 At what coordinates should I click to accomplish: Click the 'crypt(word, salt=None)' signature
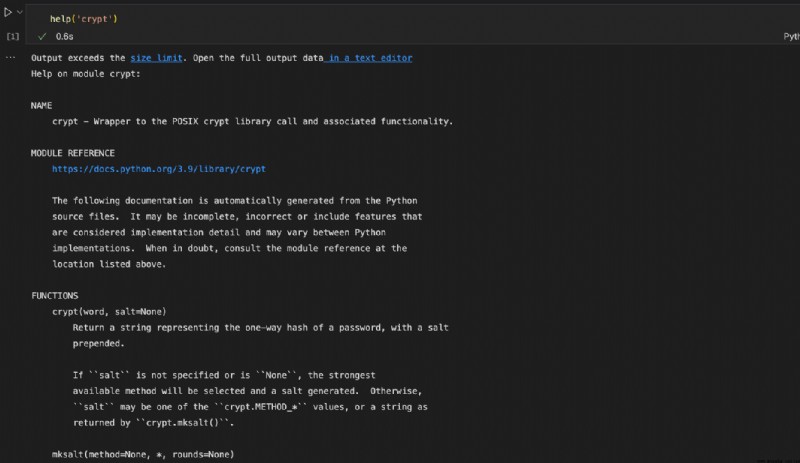[109, 311]
